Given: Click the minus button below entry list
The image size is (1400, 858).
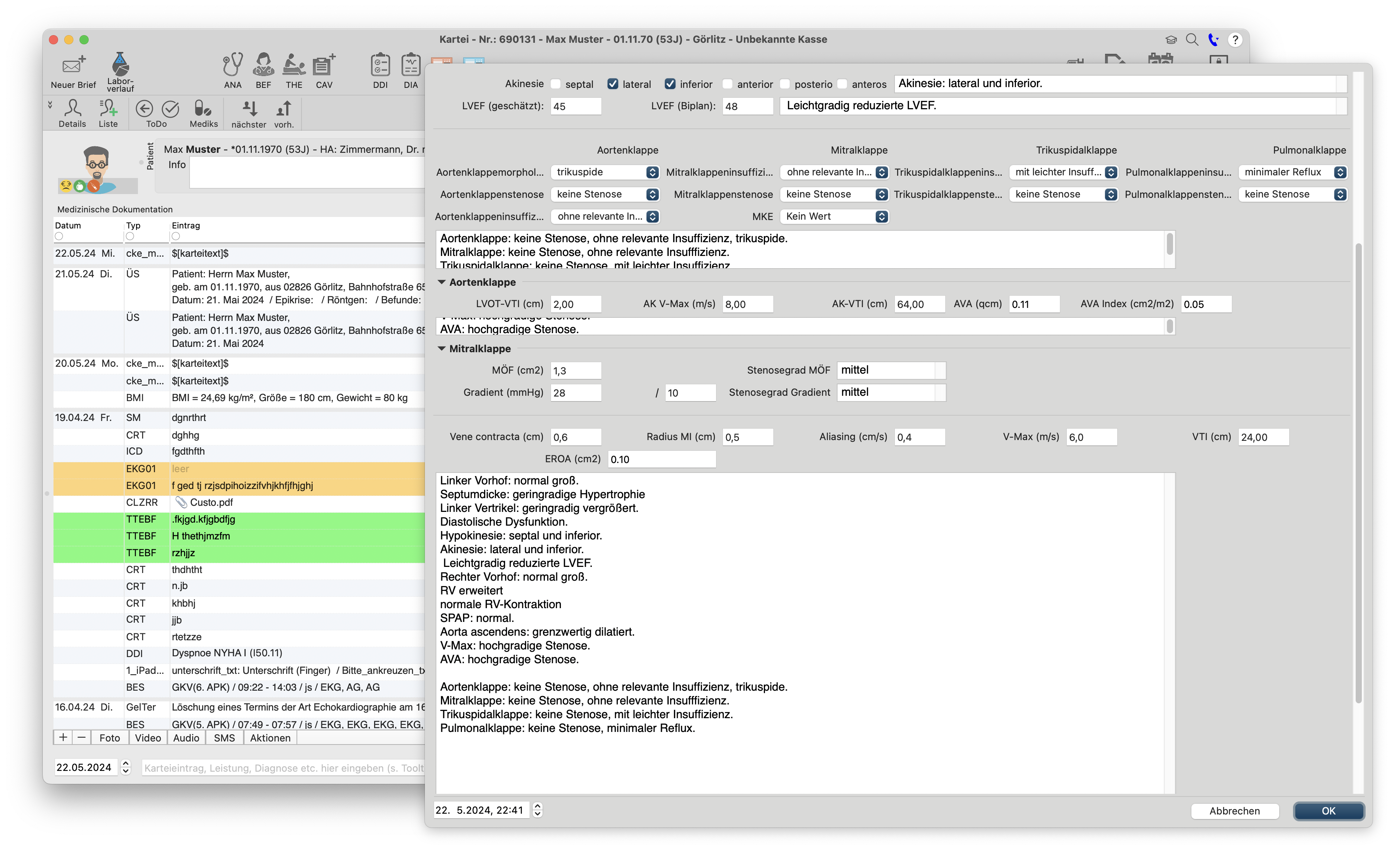Looking at the screenshot, I should (x=82, y=738).
